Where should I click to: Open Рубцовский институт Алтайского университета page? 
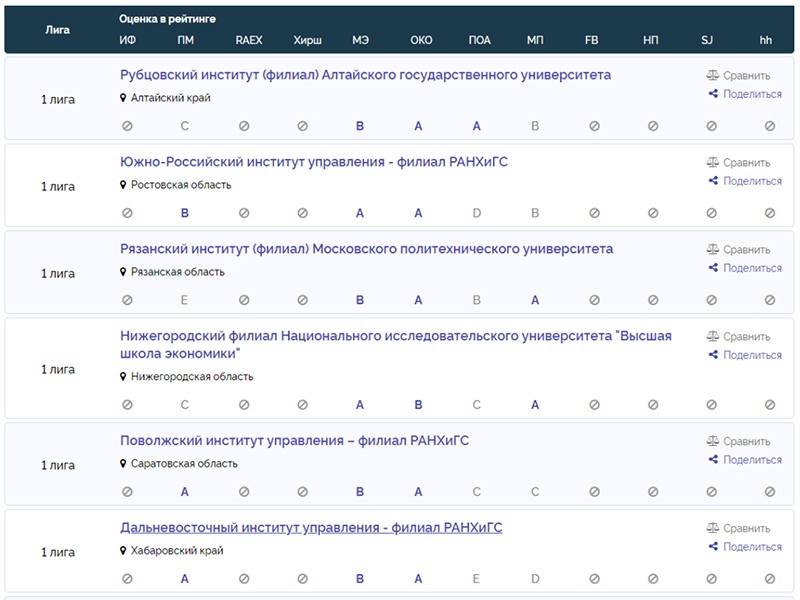coord(365,75)
